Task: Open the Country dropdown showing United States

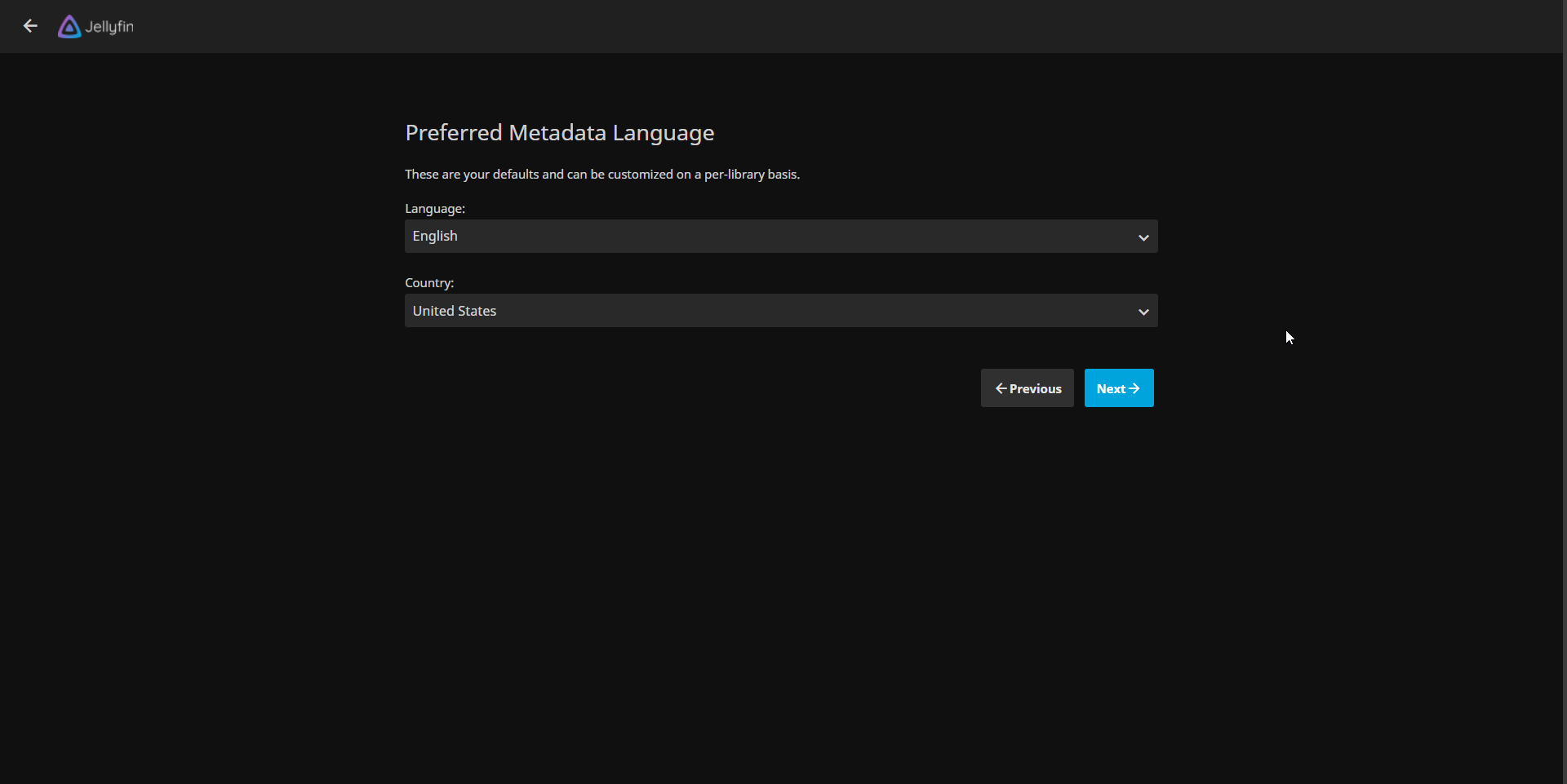Action: [781, 311]
